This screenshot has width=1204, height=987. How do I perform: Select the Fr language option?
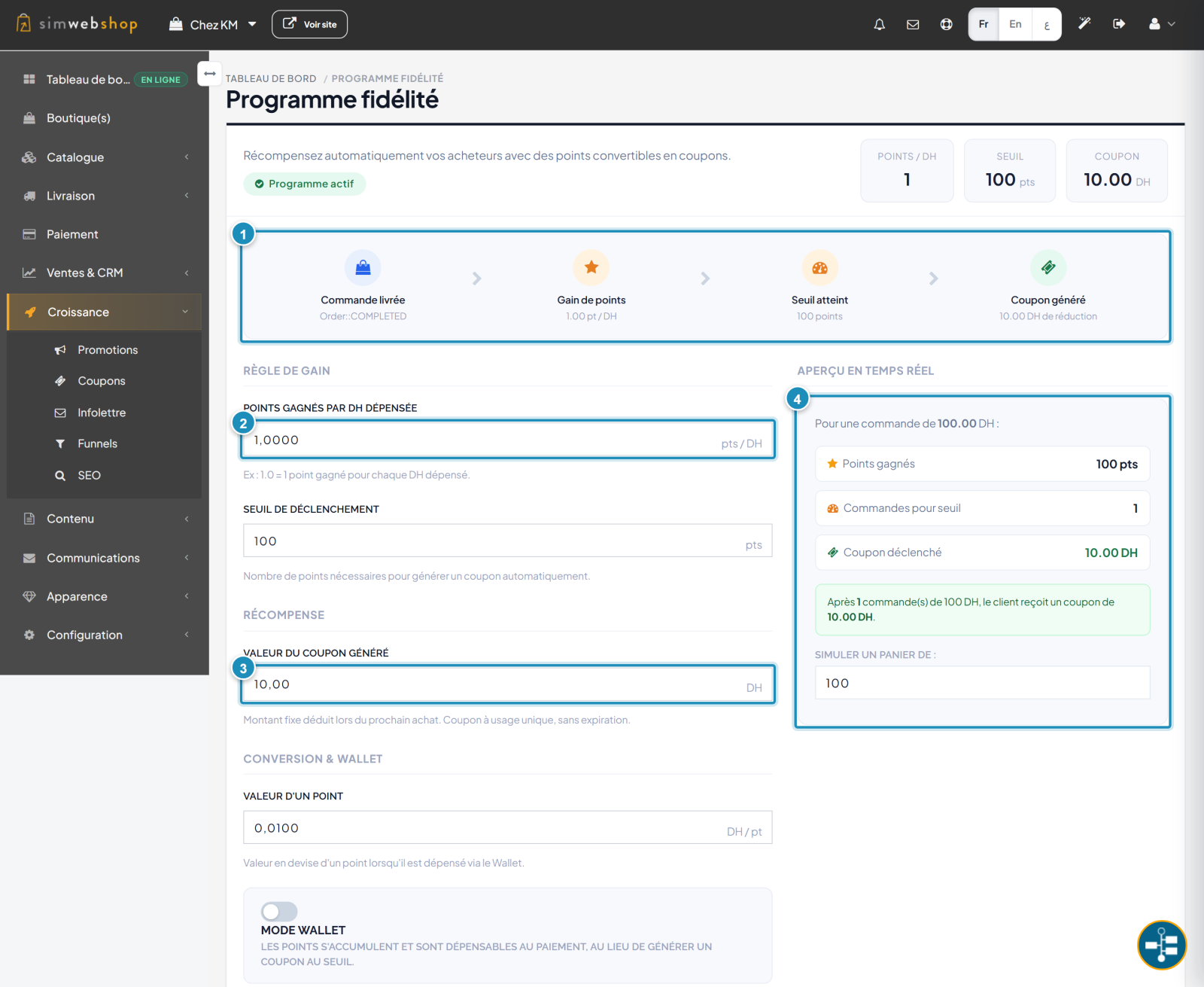pyautogui.click(x=984, y=24)
